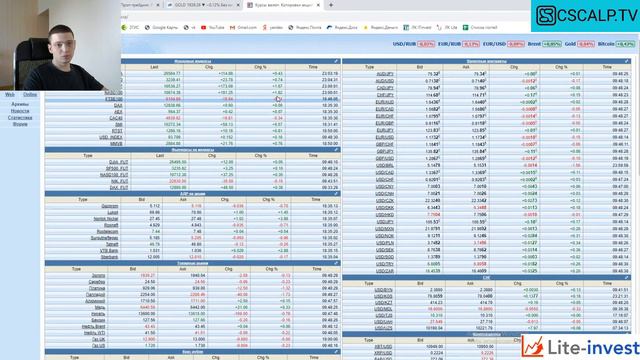Screen dimensions: 640x360
Task: Open the second item in the left sidebar menu
Action: coord(20,111)
